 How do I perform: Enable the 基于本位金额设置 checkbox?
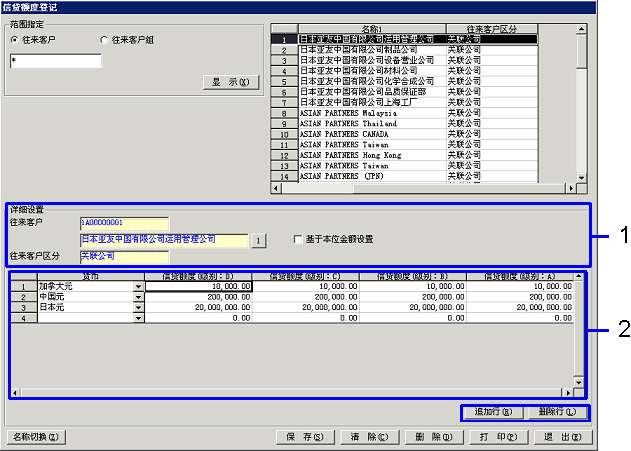(x=298, y=240)
